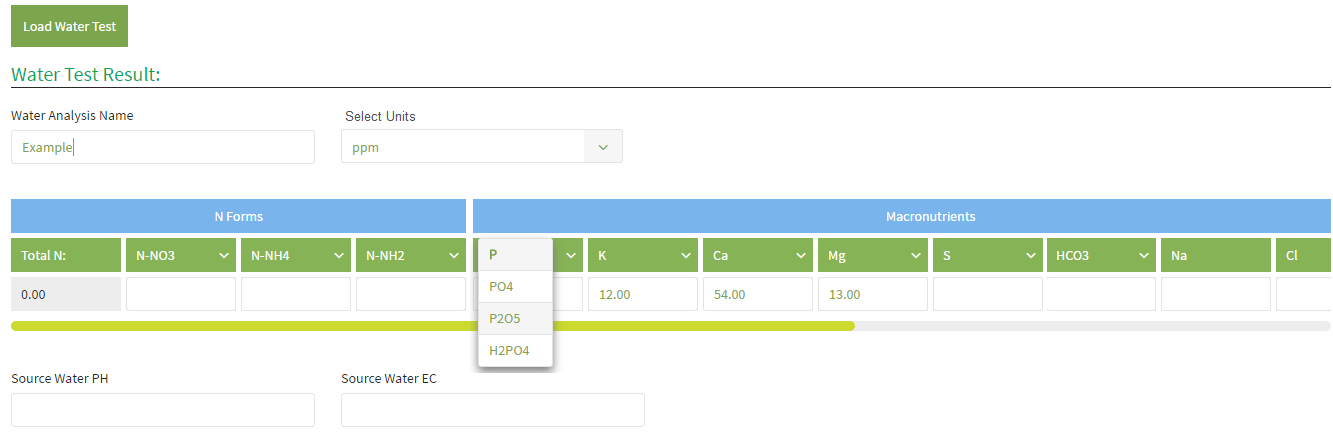Open the Ca column chevron
1333x439 pixels.
(801, 256)
